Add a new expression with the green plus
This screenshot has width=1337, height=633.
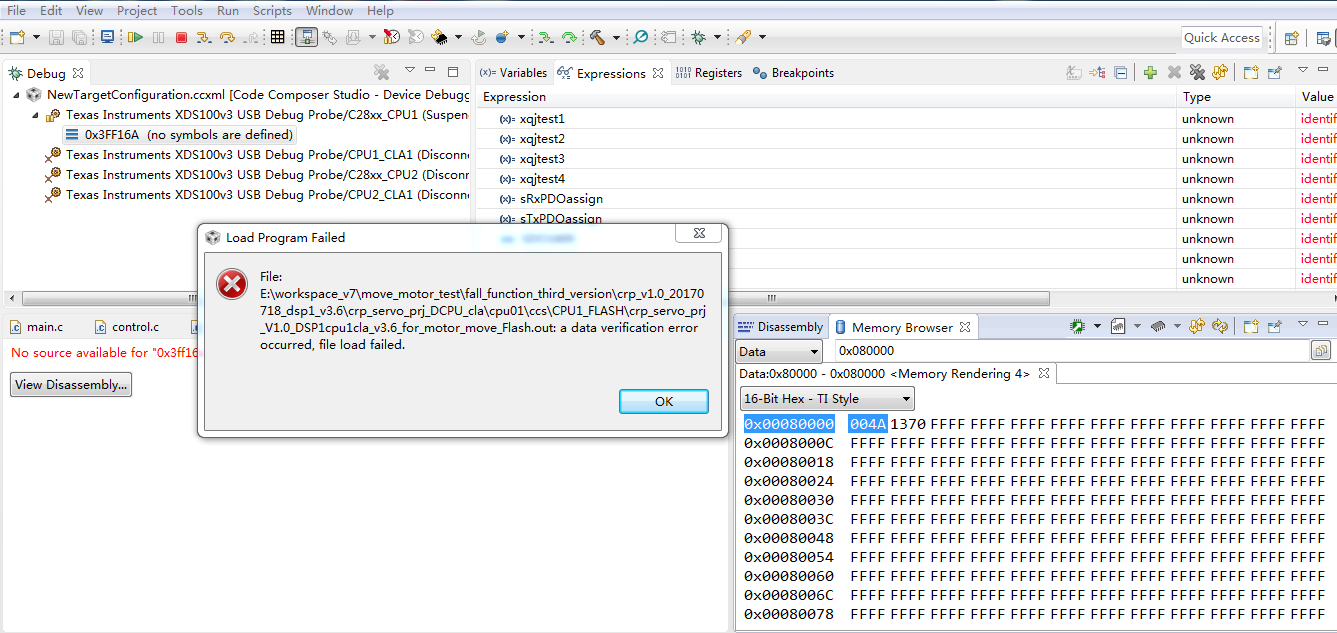1150,72
